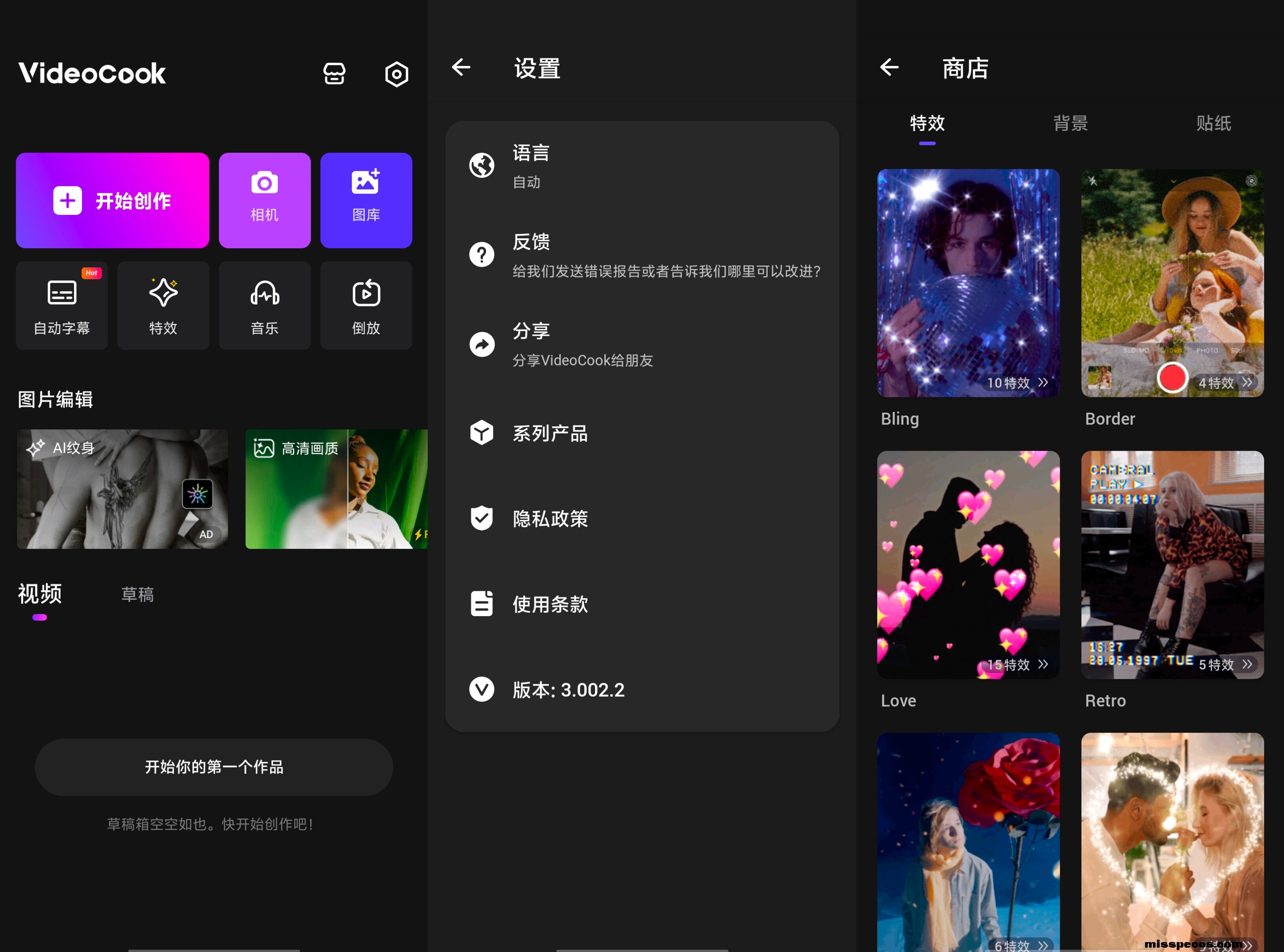The image size is (1284, 952).
Task: Open the store icon in header
Action: tap(334, 74)
